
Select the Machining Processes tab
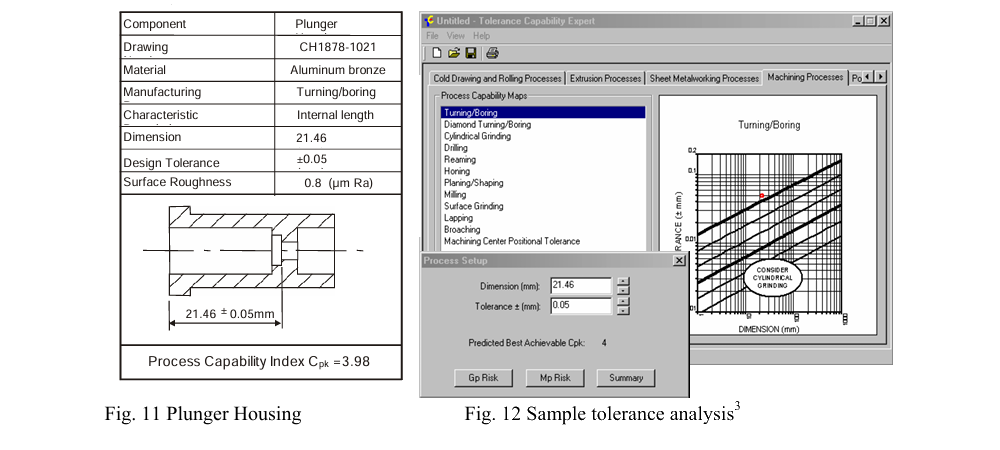click(805, 77)
